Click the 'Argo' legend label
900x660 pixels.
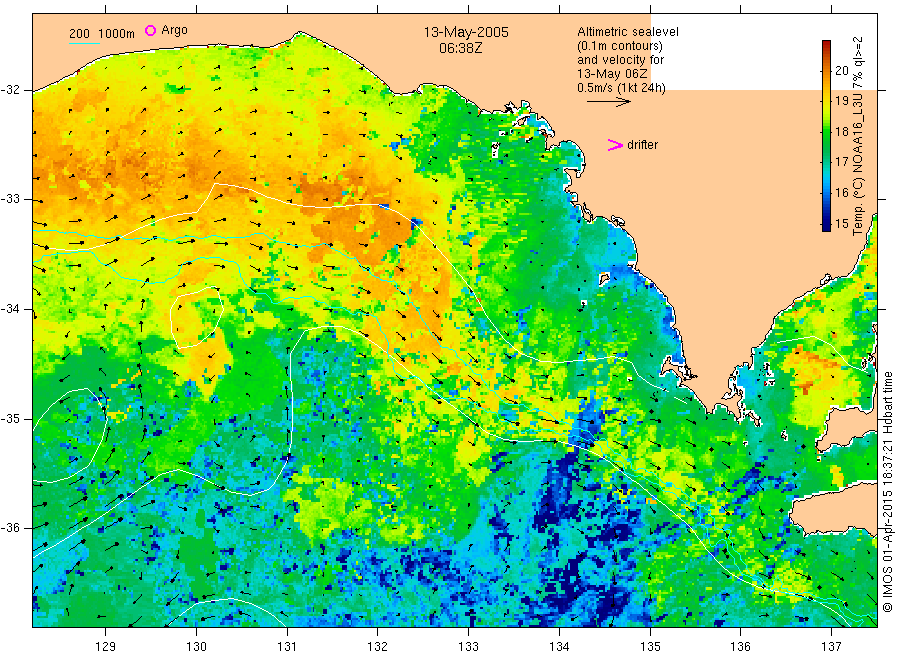pyautogui.click(x=174, y=30)
